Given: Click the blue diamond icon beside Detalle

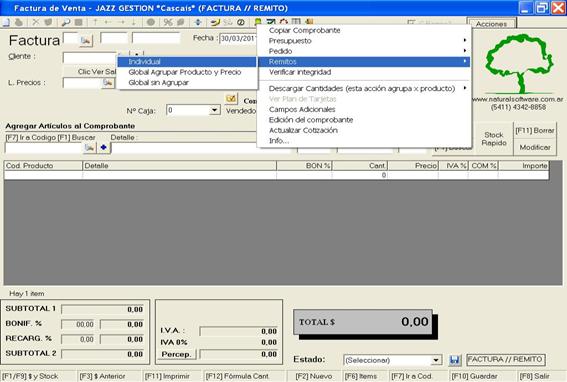Looking at the screenshot, I should [103, 147].
